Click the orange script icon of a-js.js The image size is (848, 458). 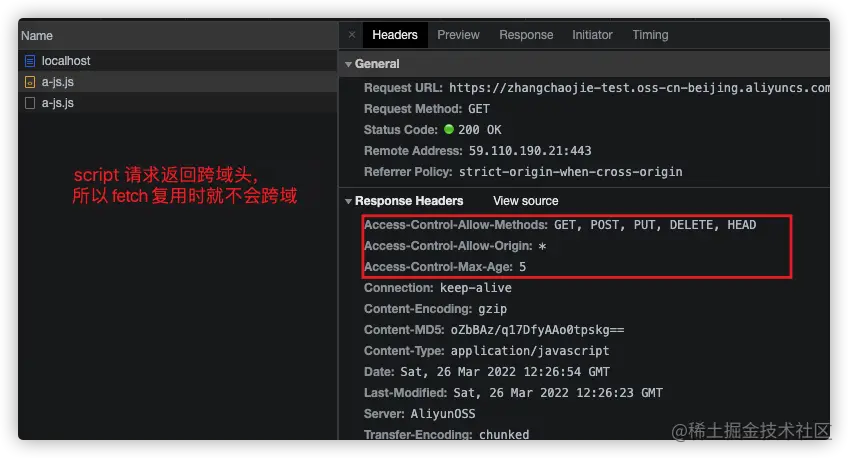(x=30, y=82)
